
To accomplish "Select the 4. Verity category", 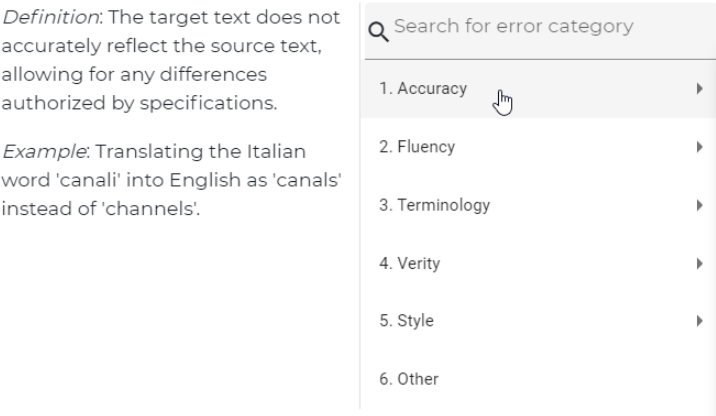I will [538, 263].
